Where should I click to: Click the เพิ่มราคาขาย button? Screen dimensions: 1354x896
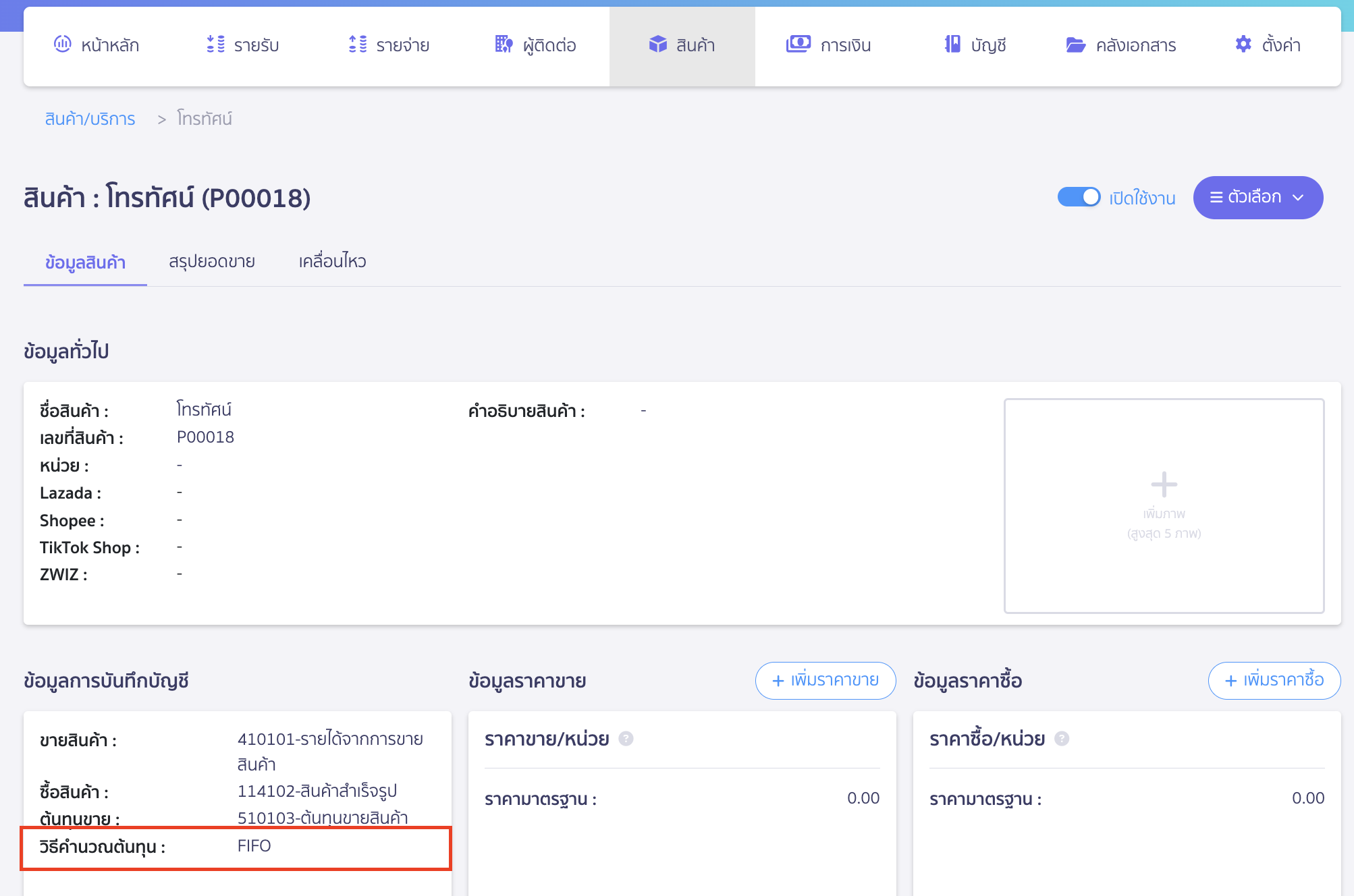pyautogui.click(x=825, y=680)
